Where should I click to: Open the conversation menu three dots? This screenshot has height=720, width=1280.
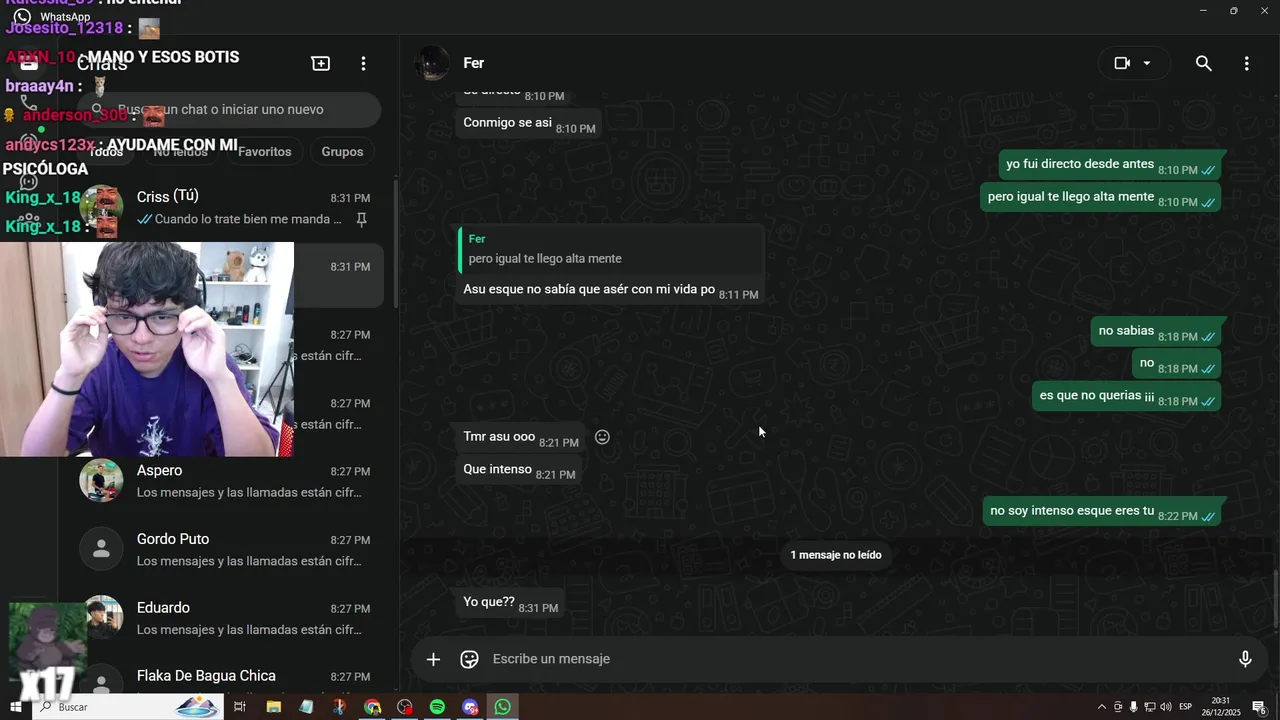coord(1246,63)
